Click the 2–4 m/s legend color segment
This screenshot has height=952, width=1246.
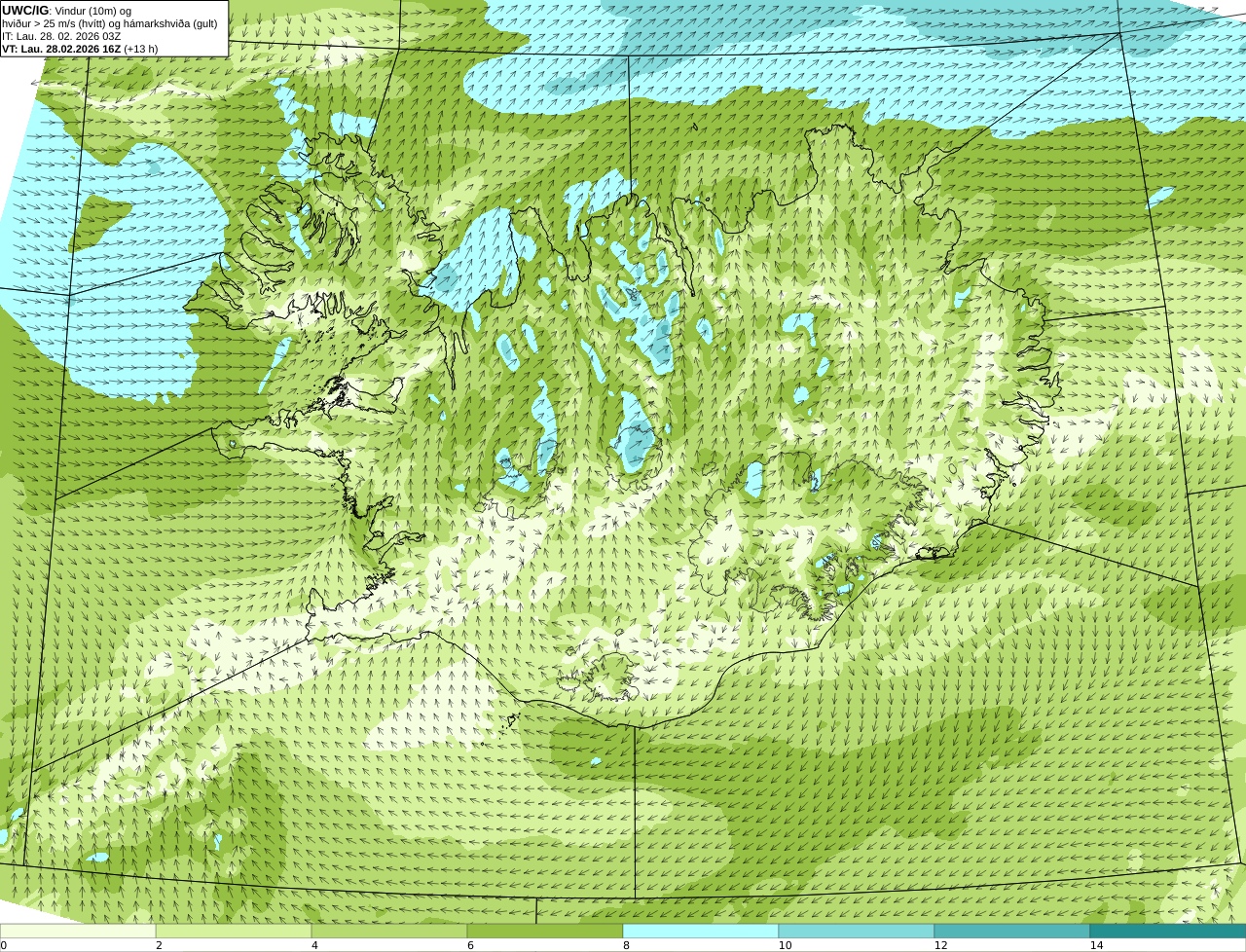coord(234,931)
